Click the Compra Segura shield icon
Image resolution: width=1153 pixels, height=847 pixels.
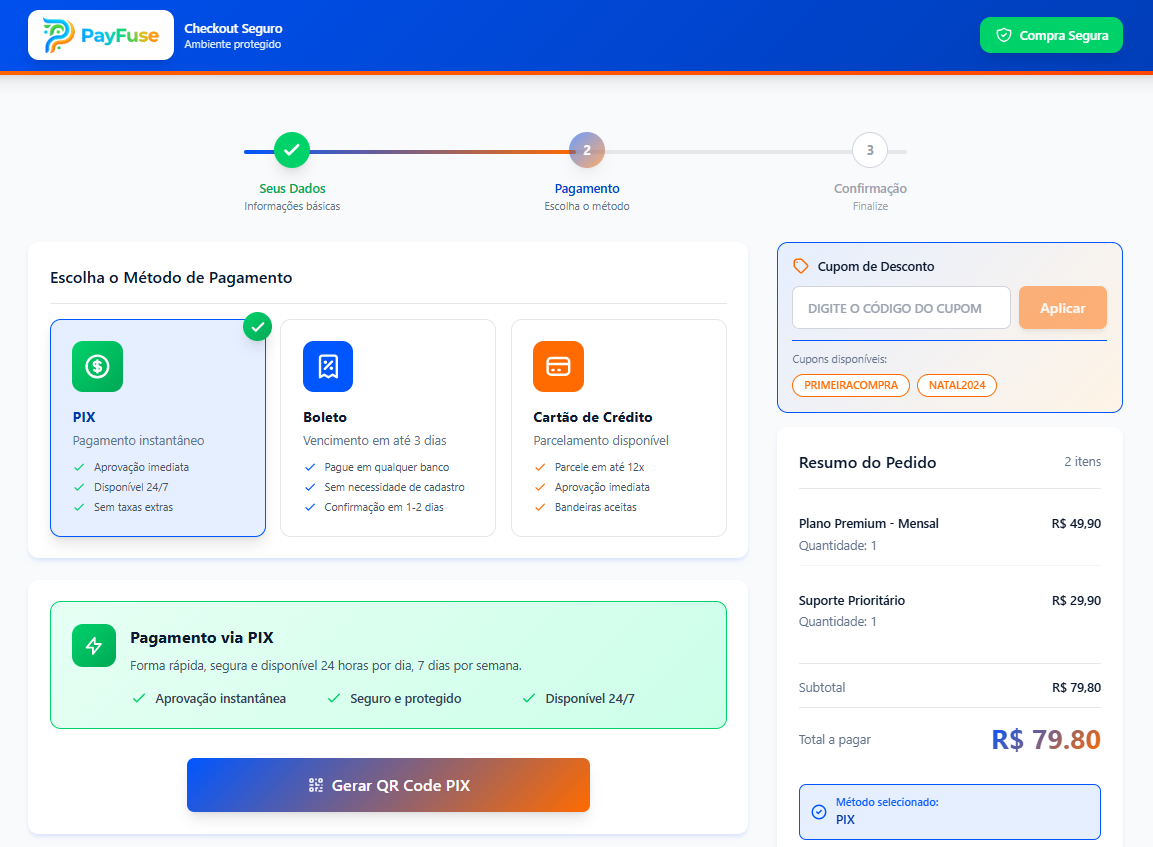coord(1003,34)
